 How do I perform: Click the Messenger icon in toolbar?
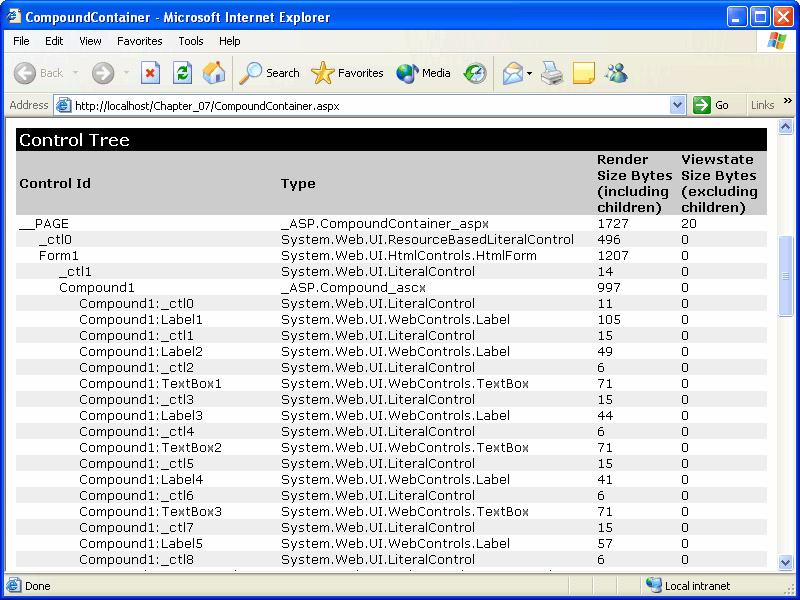coord(616,73)
